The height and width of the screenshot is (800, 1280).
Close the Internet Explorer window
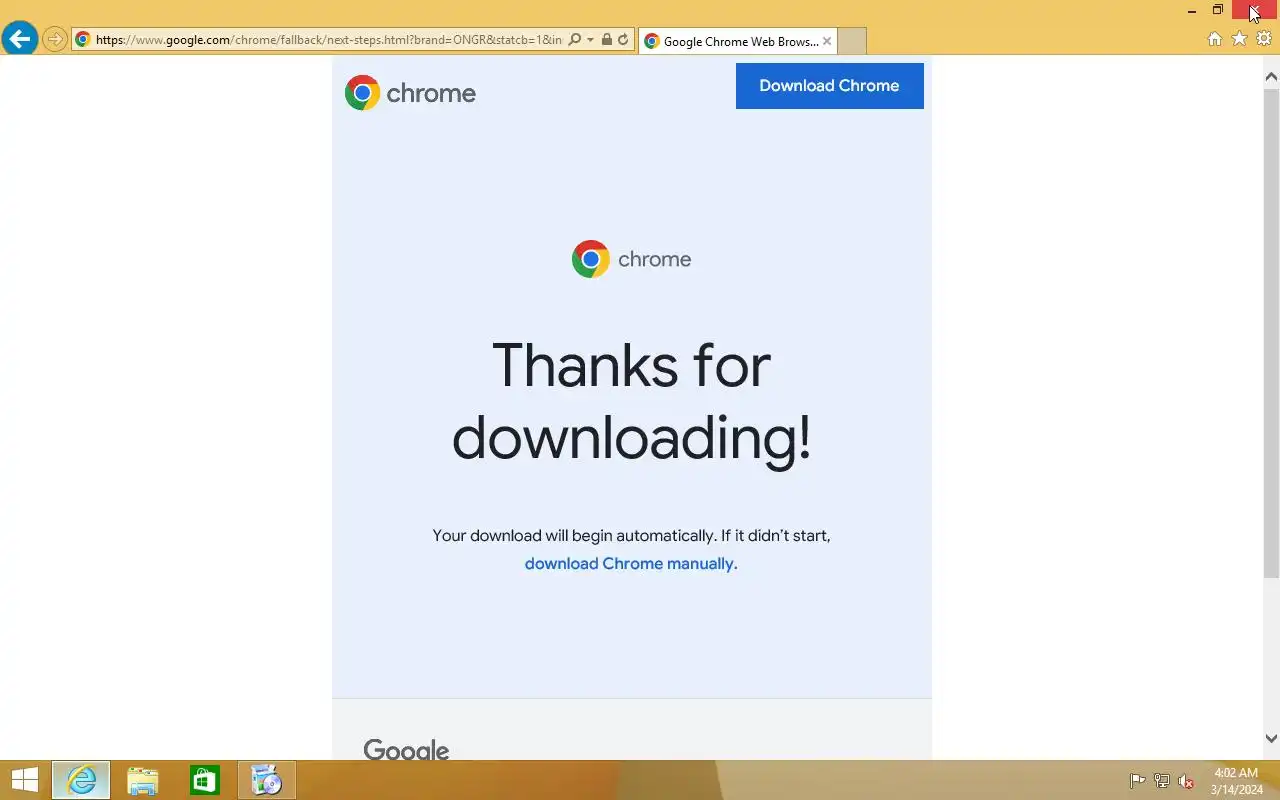coord(1256,10)
